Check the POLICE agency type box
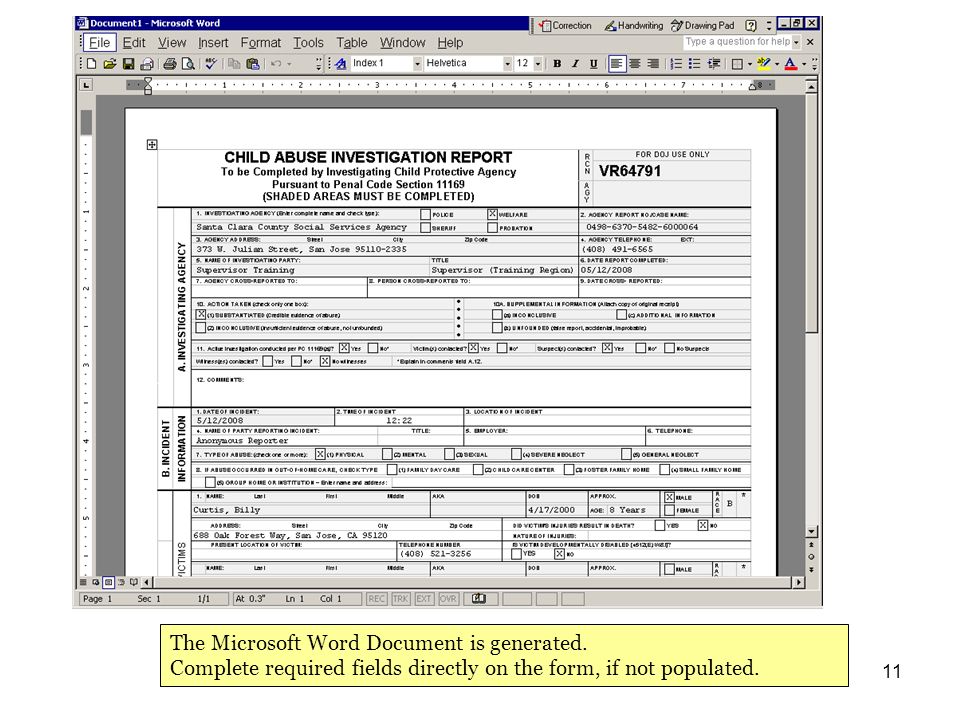 (x=426, y=214)
